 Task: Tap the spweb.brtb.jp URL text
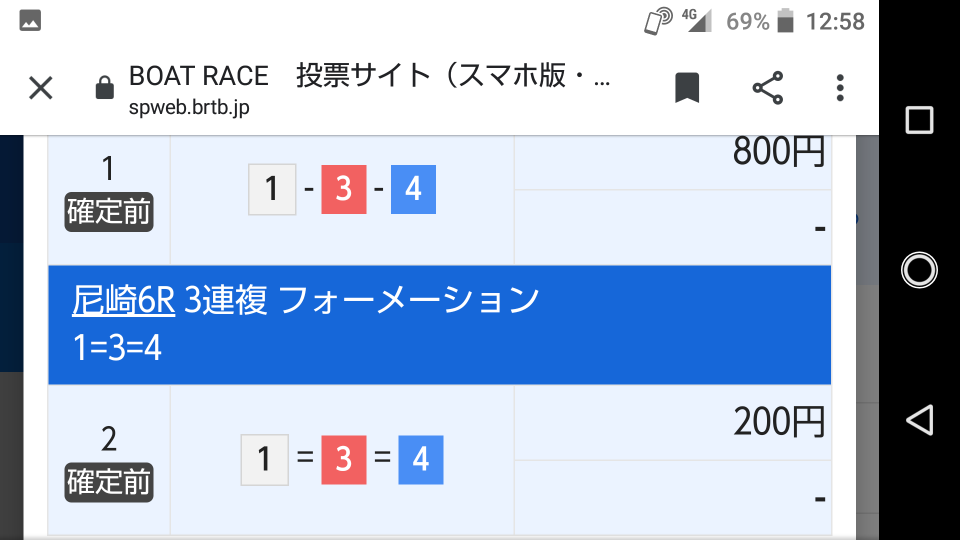tap(189, 108)
